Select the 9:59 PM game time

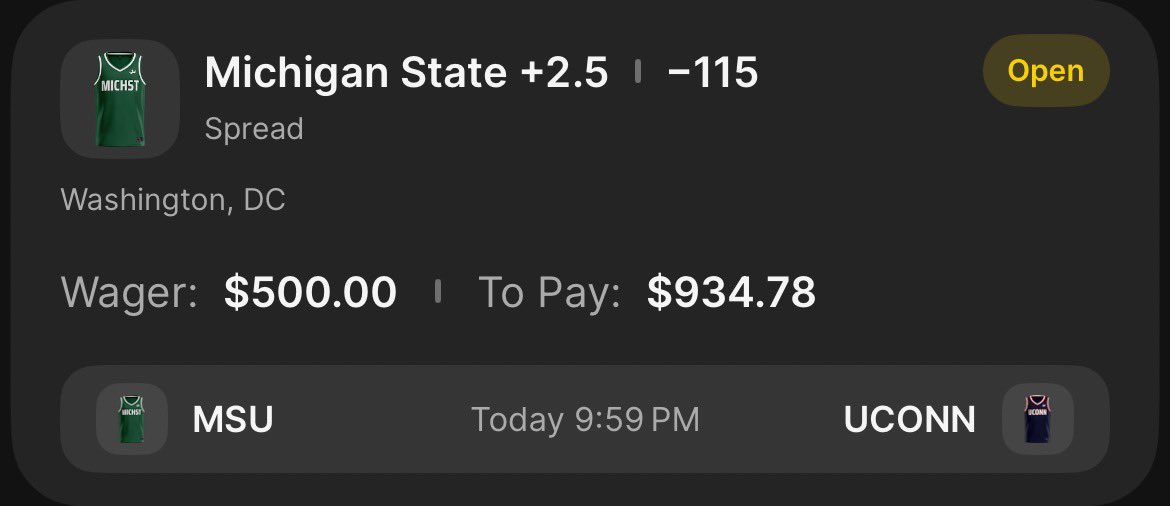tap(637, 420)
